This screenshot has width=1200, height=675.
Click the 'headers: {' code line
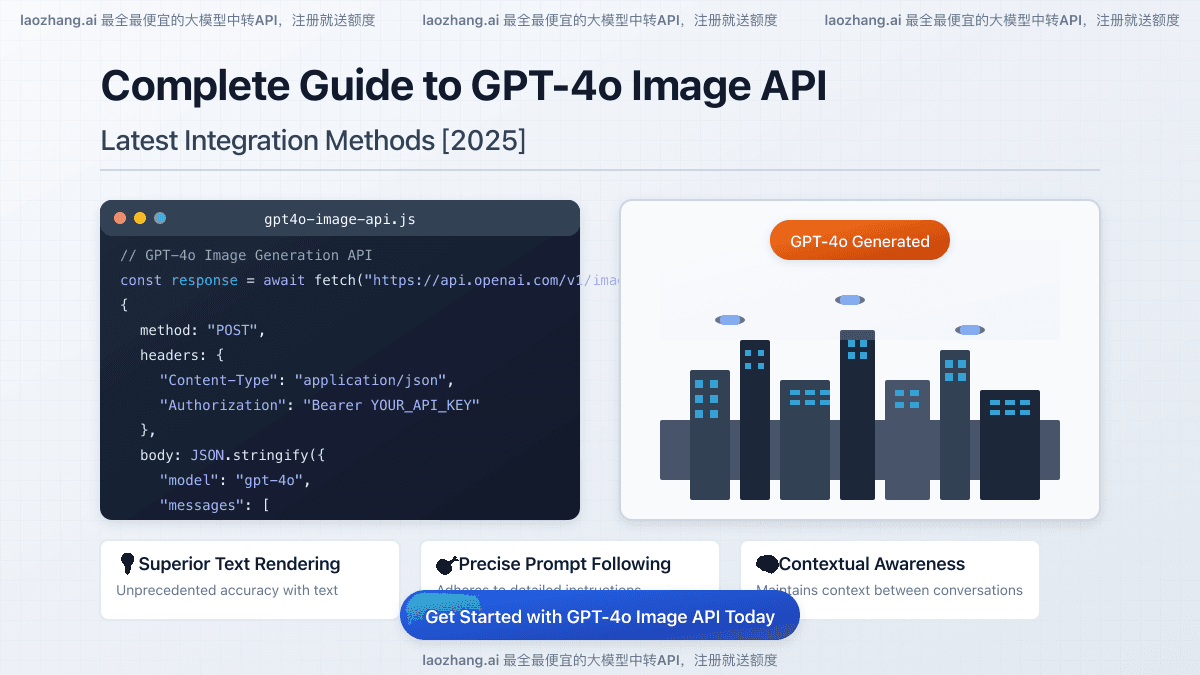[182, 355]
